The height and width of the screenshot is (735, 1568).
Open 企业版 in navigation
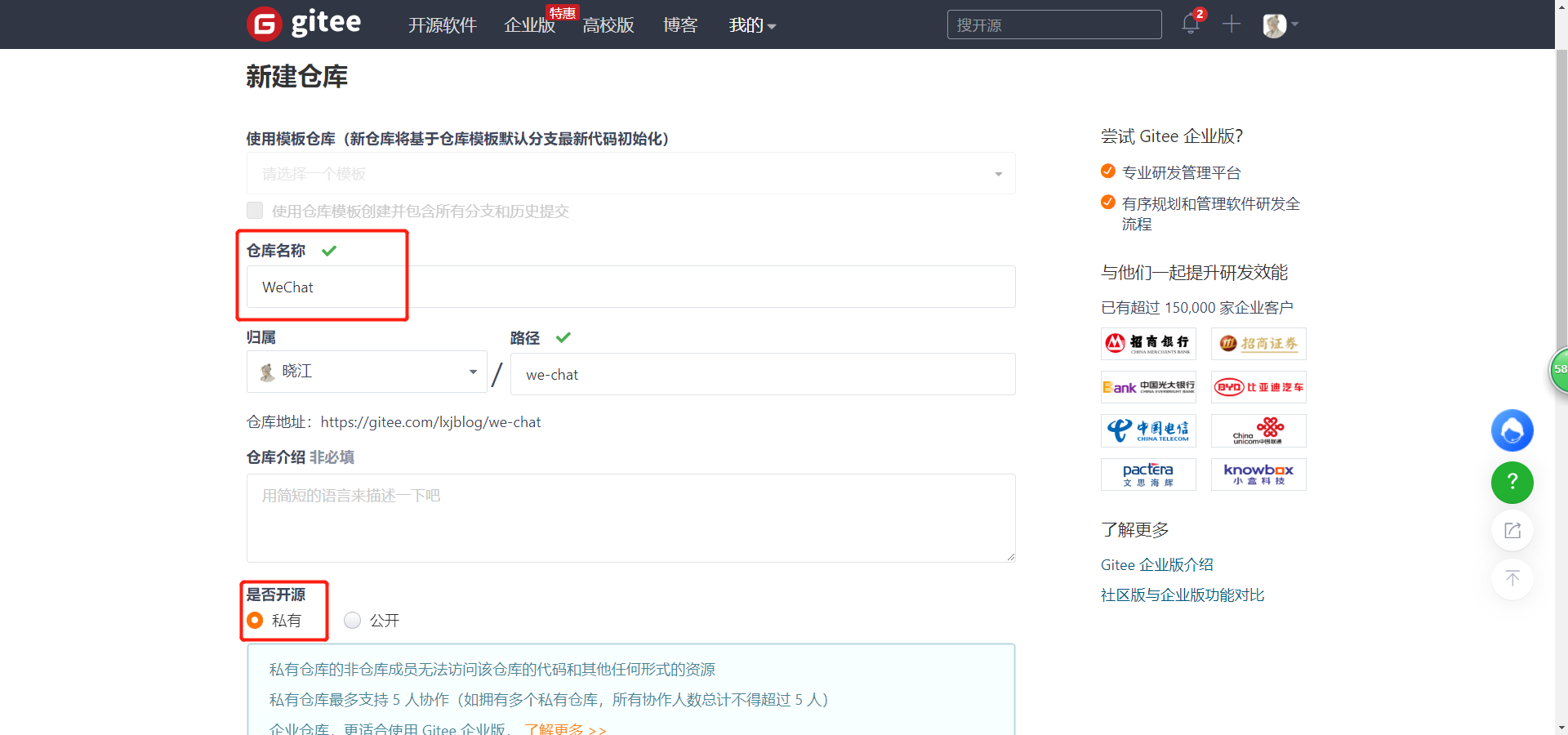[530, 25]
